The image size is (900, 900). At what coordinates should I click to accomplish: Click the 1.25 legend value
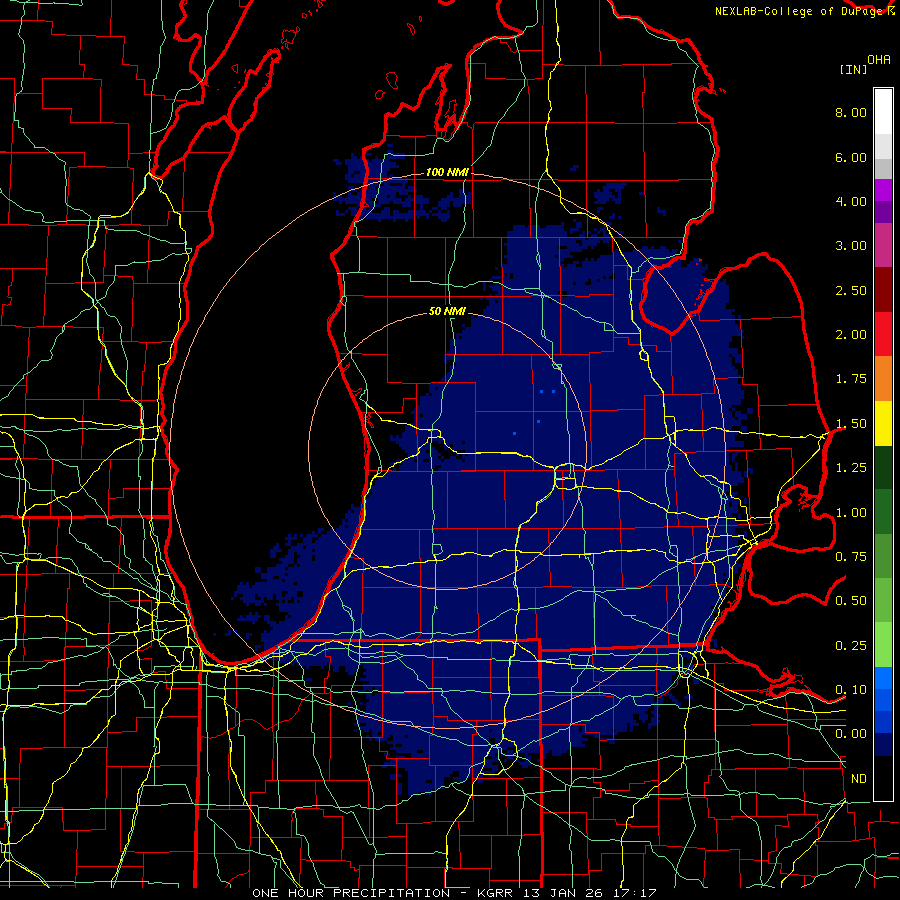(851, 468)
